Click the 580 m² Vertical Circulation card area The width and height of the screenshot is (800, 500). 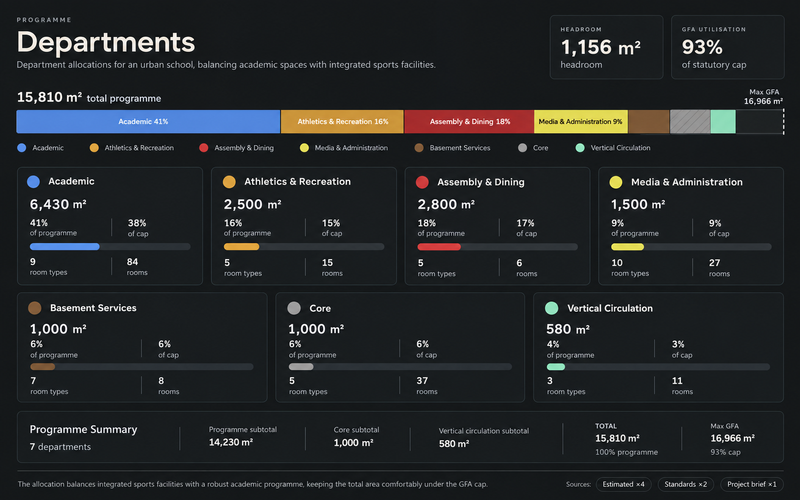pyautogui.click(x=568, y=329)
